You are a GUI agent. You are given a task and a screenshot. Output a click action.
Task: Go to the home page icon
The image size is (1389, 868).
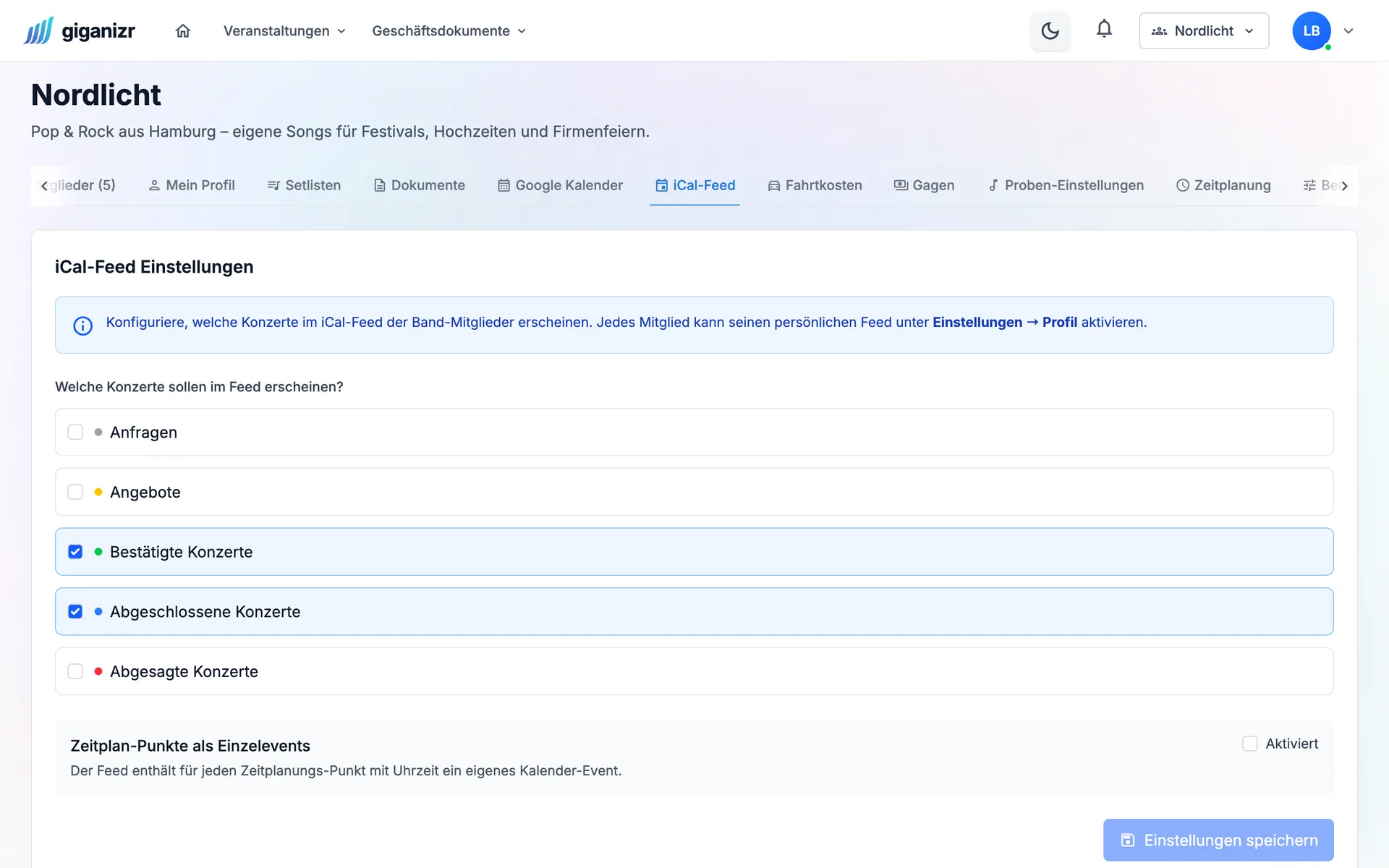point(183,30)
